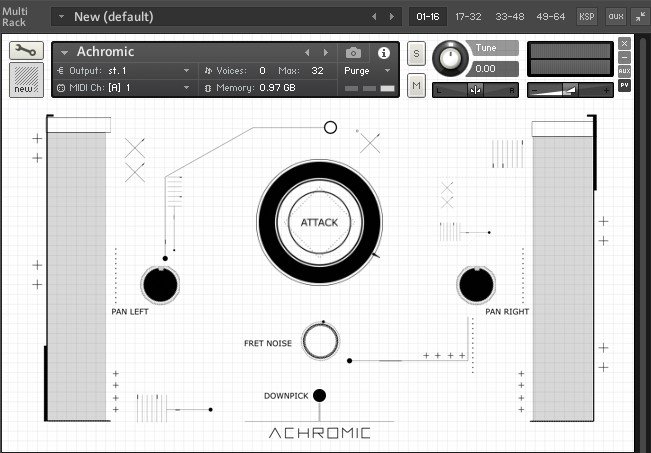
Task: Click the instrument pan L/R slider
Action: click(475, 90)
